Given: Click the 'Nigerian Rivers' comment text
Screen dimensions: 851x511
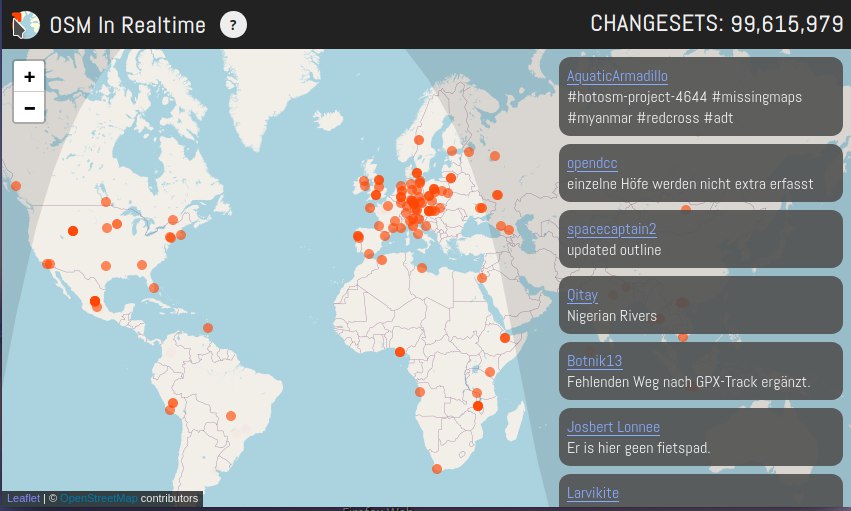Looking at the screenshot, I should pyautogui.click(x=612, y=316).
